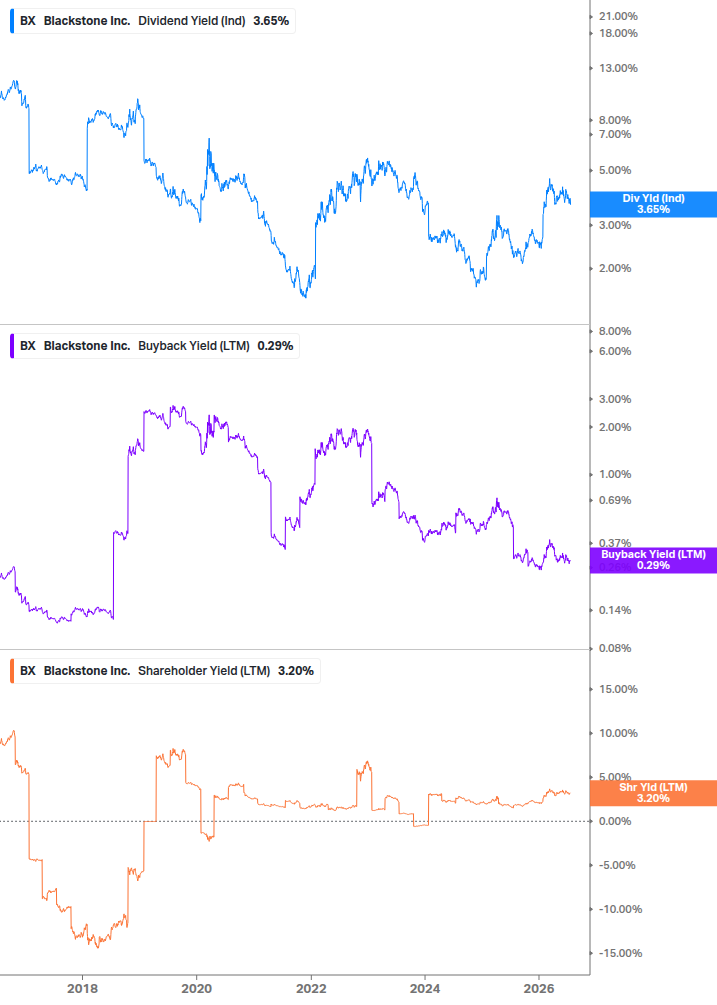Viewport: 717px width, 1005px height.
Task: Click the 21.00% tick in dividend pane
Action: coord(618,17)
